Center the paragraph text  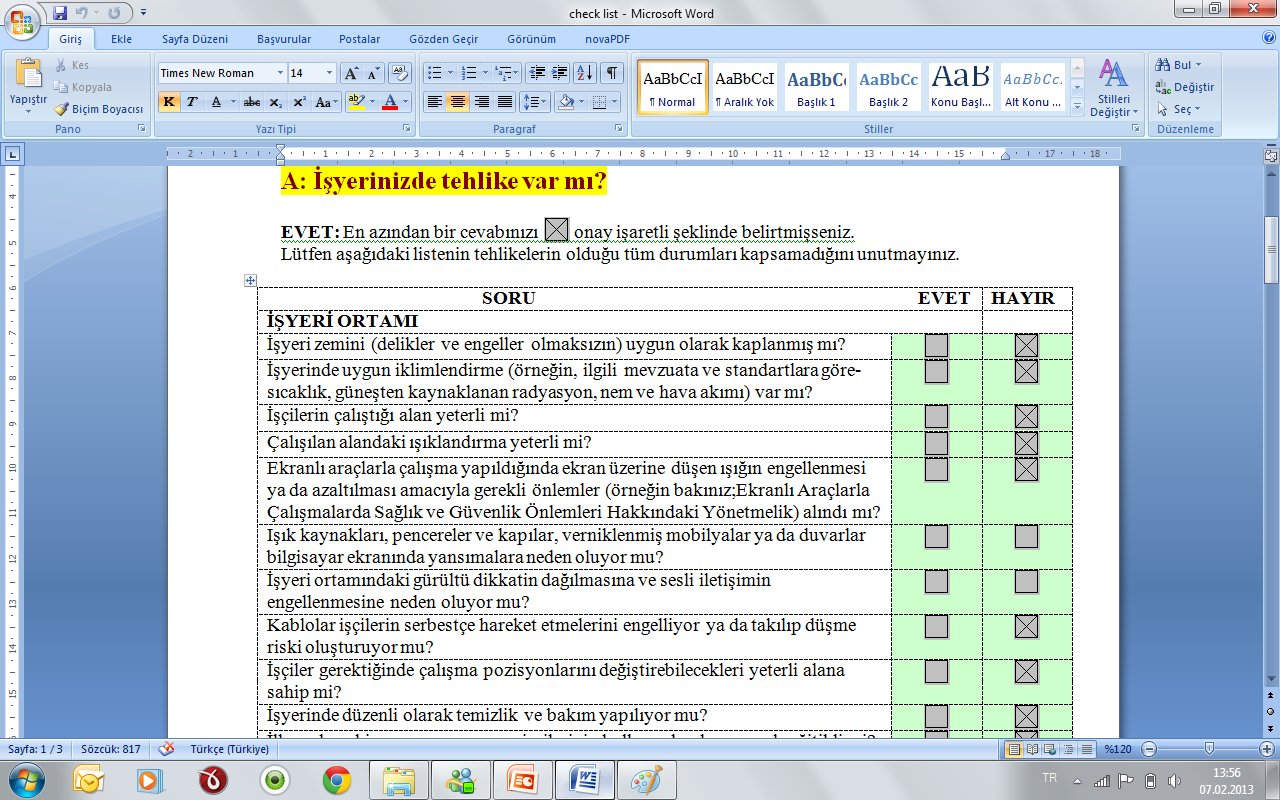tap(458, 102)
